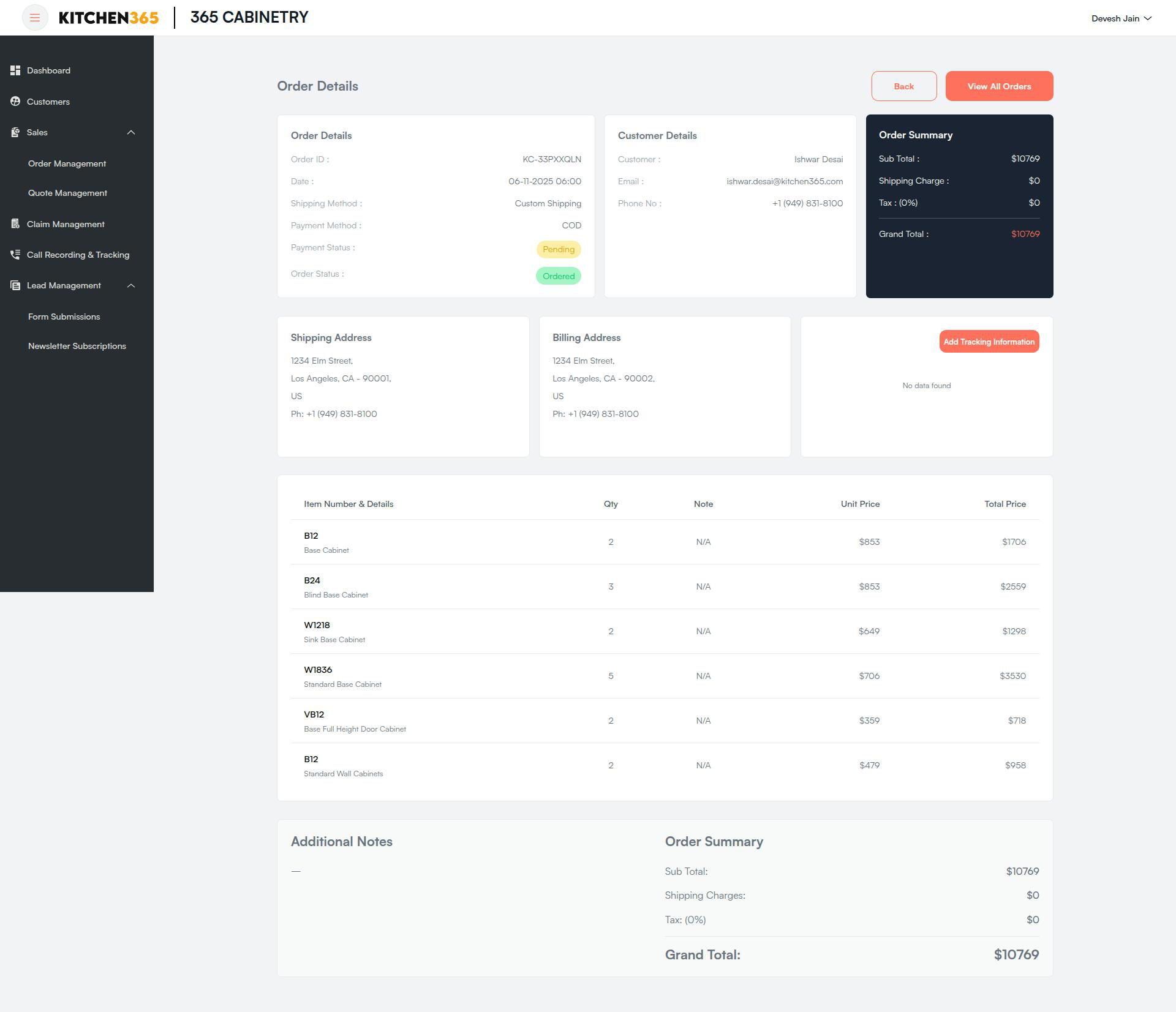Open Newsletter Subscriptions page
This screenshot has height=1012, width=1176.
pyautogui.click(x=77, y=346)
